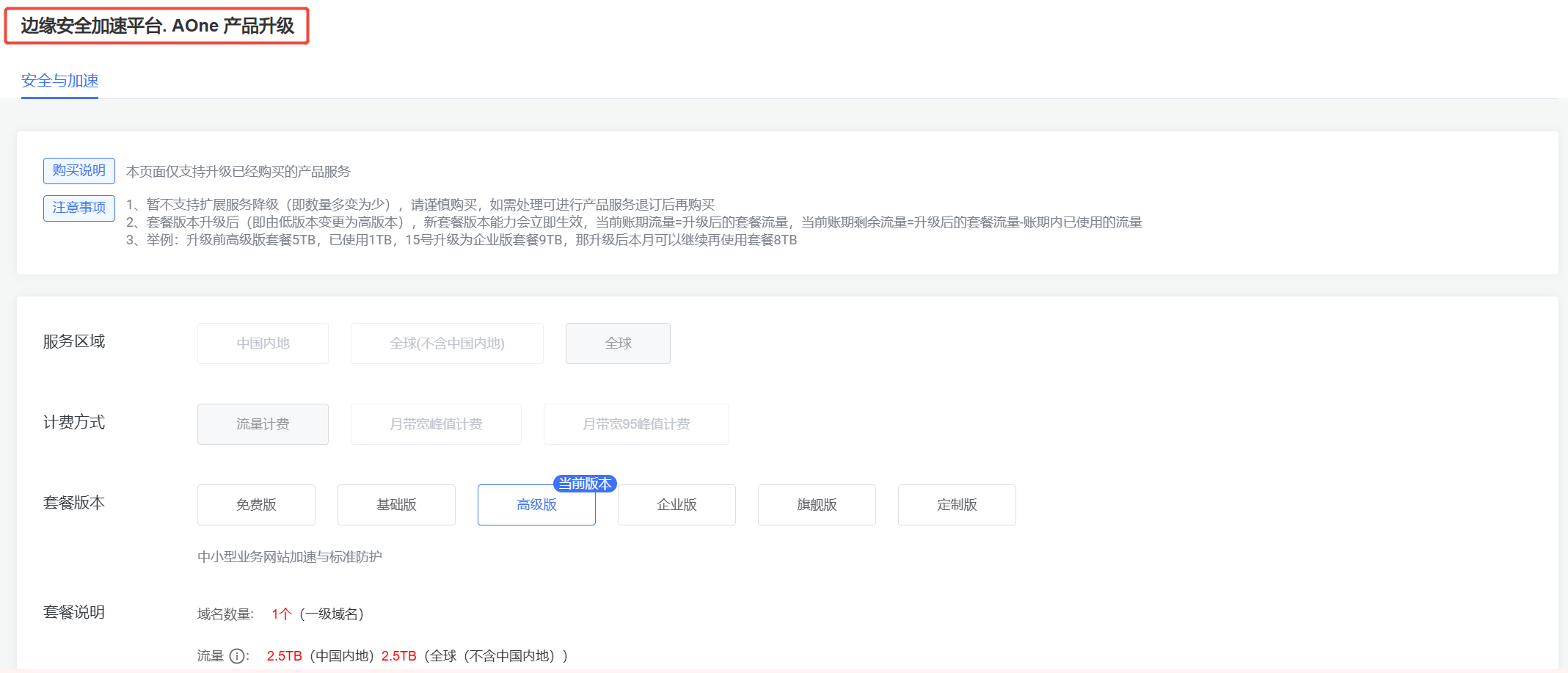
Task: Select 全球 service region
Action: [618, 343]
